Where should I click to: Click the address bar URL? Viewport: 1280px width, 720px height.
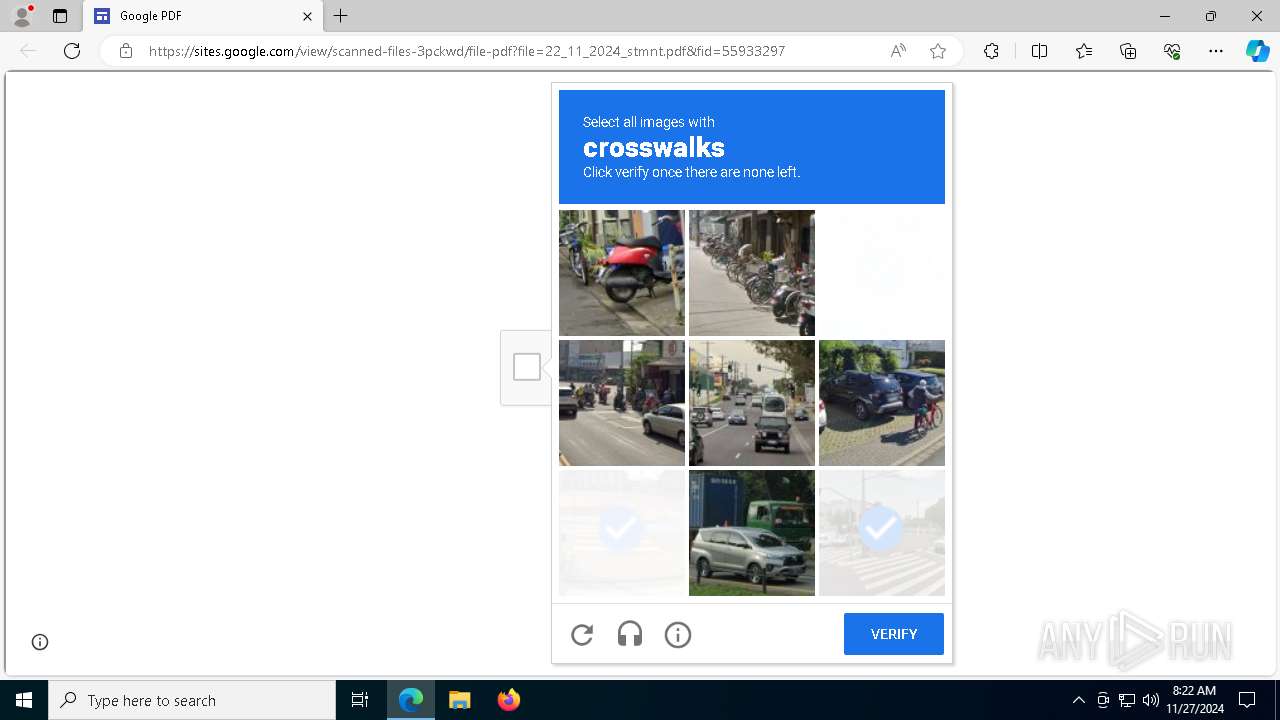467,51
